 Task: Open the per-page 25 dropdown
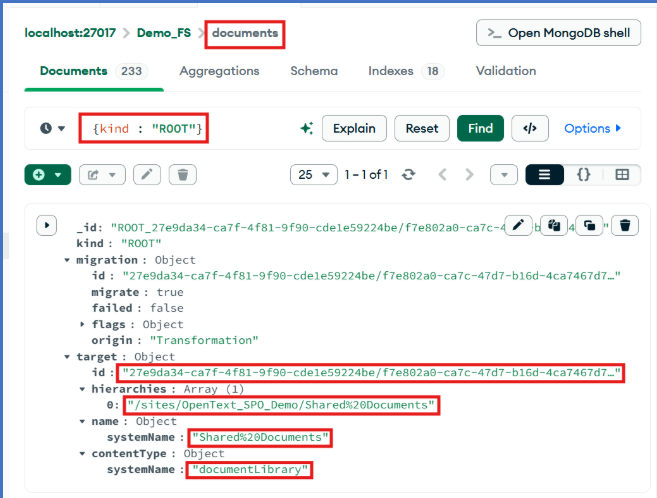coord(314,175)
